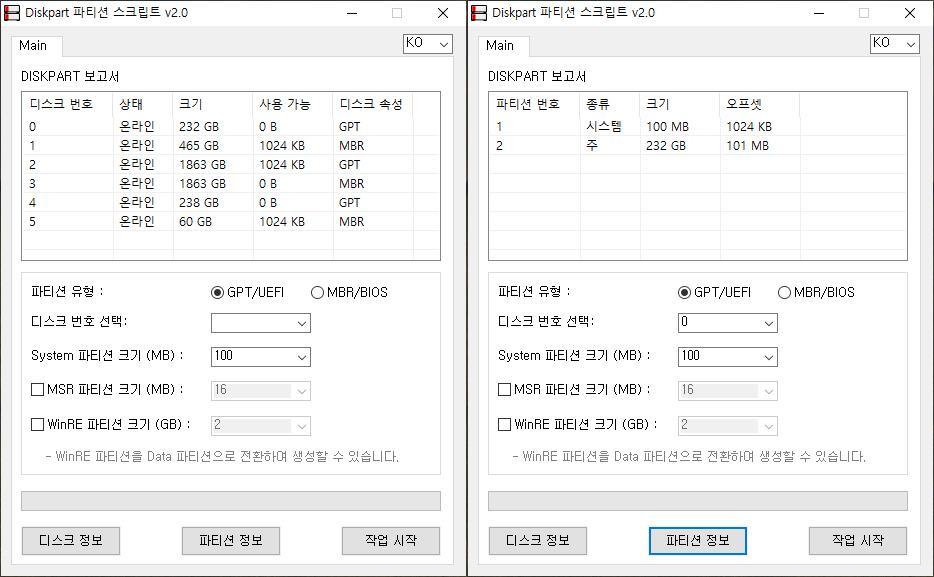Screen dimensions: 934x577
Task: Click the app icon in left window title bar
Action: point(11,13)
